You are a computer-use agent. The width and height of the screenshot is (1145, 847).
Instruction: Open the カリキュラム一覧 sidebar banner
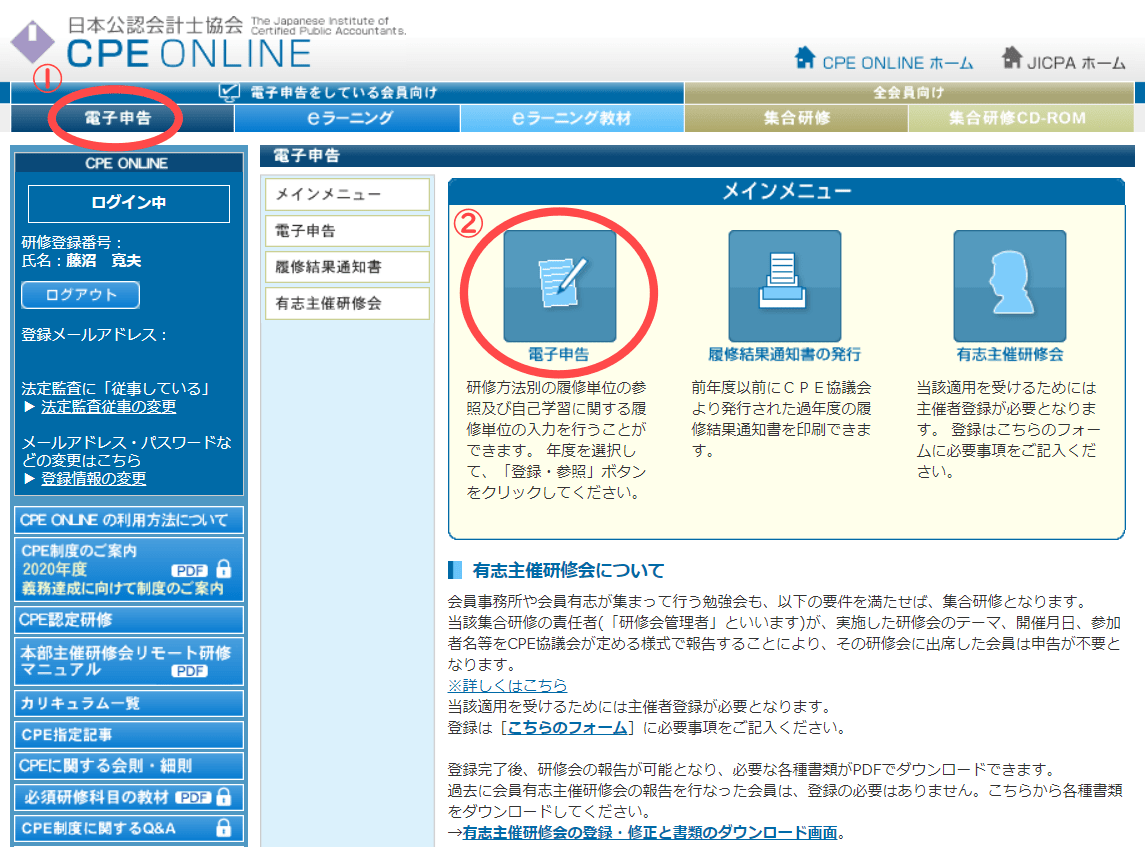point(129,703)
